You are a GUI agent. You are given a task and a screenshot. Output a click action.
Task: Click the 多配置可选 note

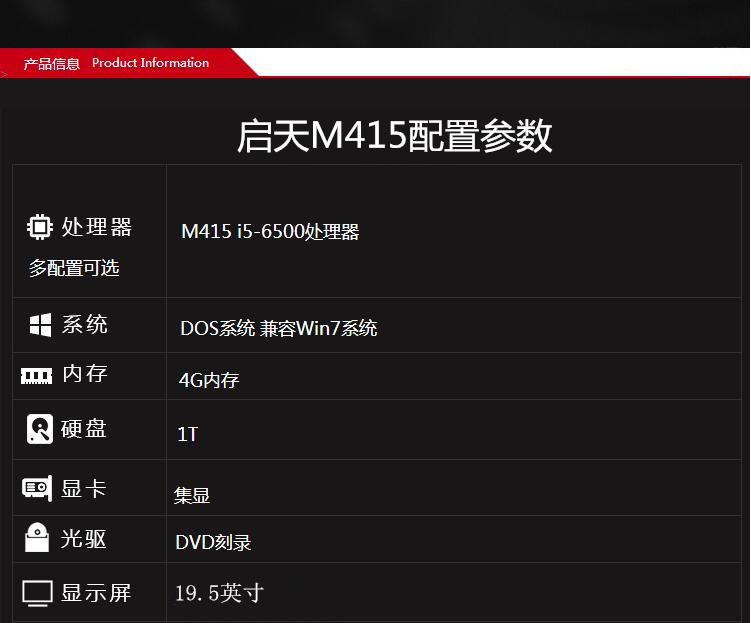pos(74,268)
